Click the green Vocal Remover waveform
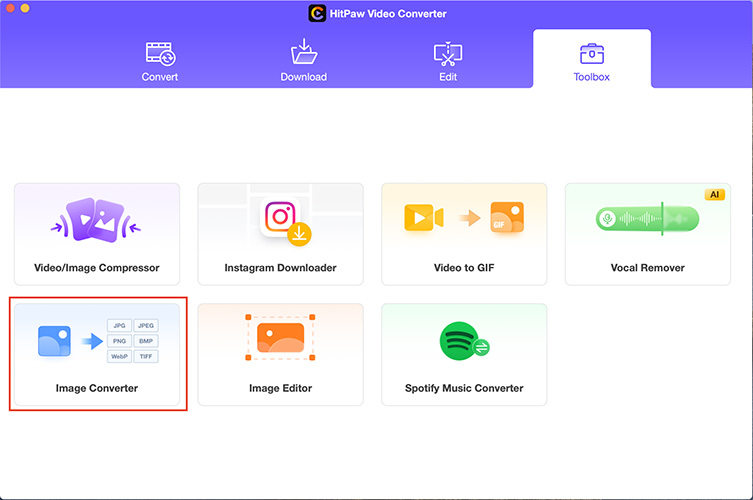The image size is (753, 500). [647, 219]
